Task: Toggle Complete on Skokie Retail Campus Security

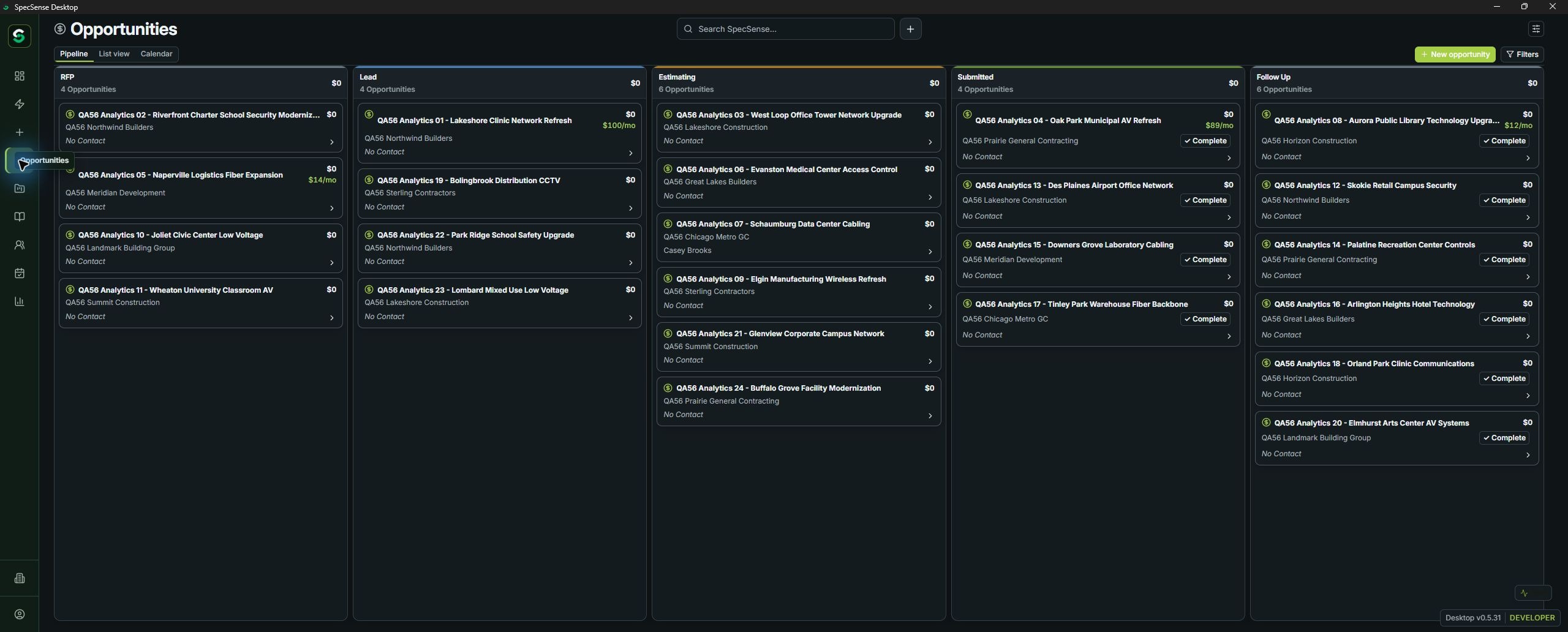Action: (x=1504, y=200)
